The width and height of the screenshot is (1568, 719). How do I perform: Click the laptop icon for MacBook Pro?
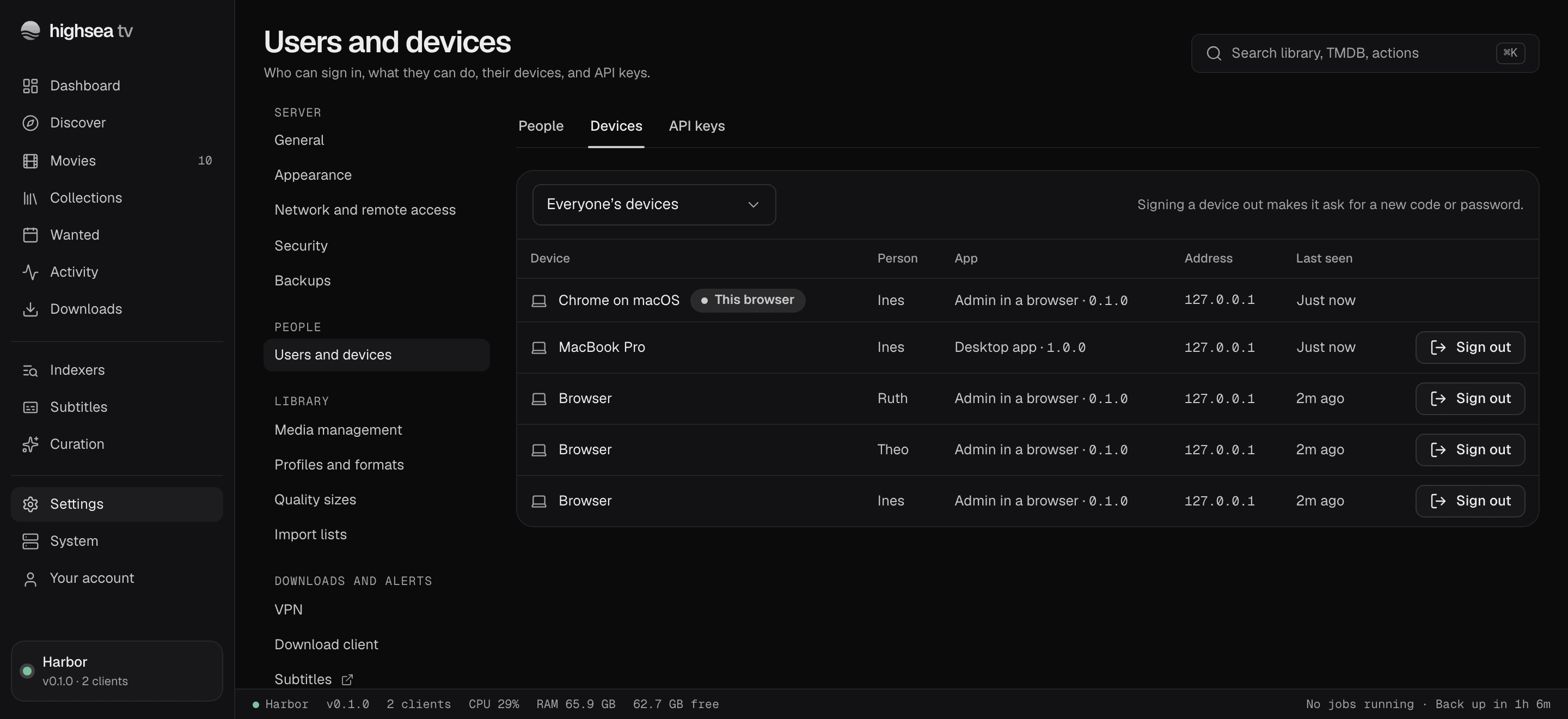[538, 348]
